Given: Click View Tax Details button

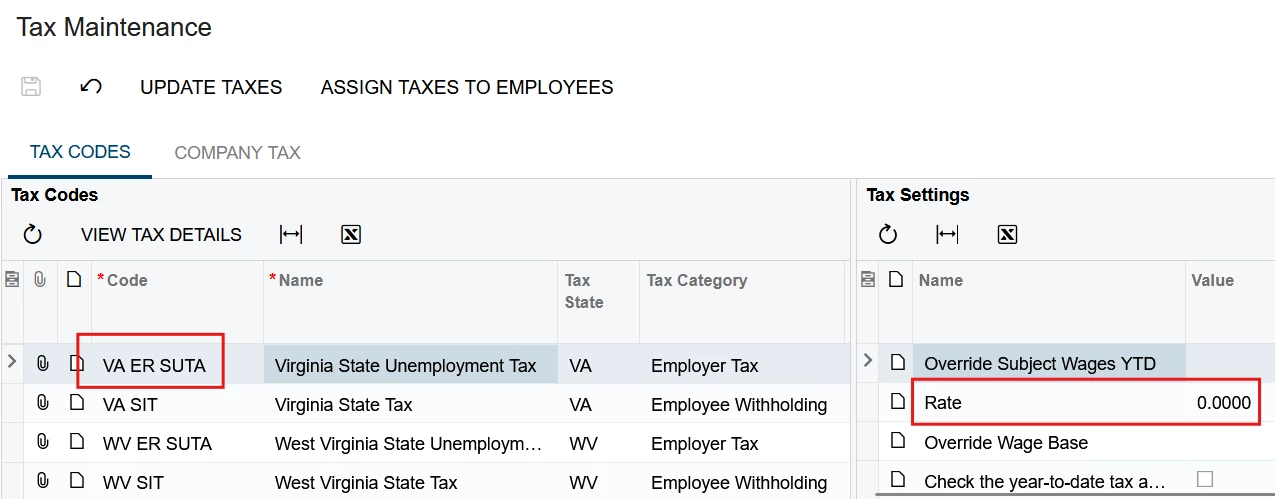Looking at the screenshot, I should (x=161, y=235).
